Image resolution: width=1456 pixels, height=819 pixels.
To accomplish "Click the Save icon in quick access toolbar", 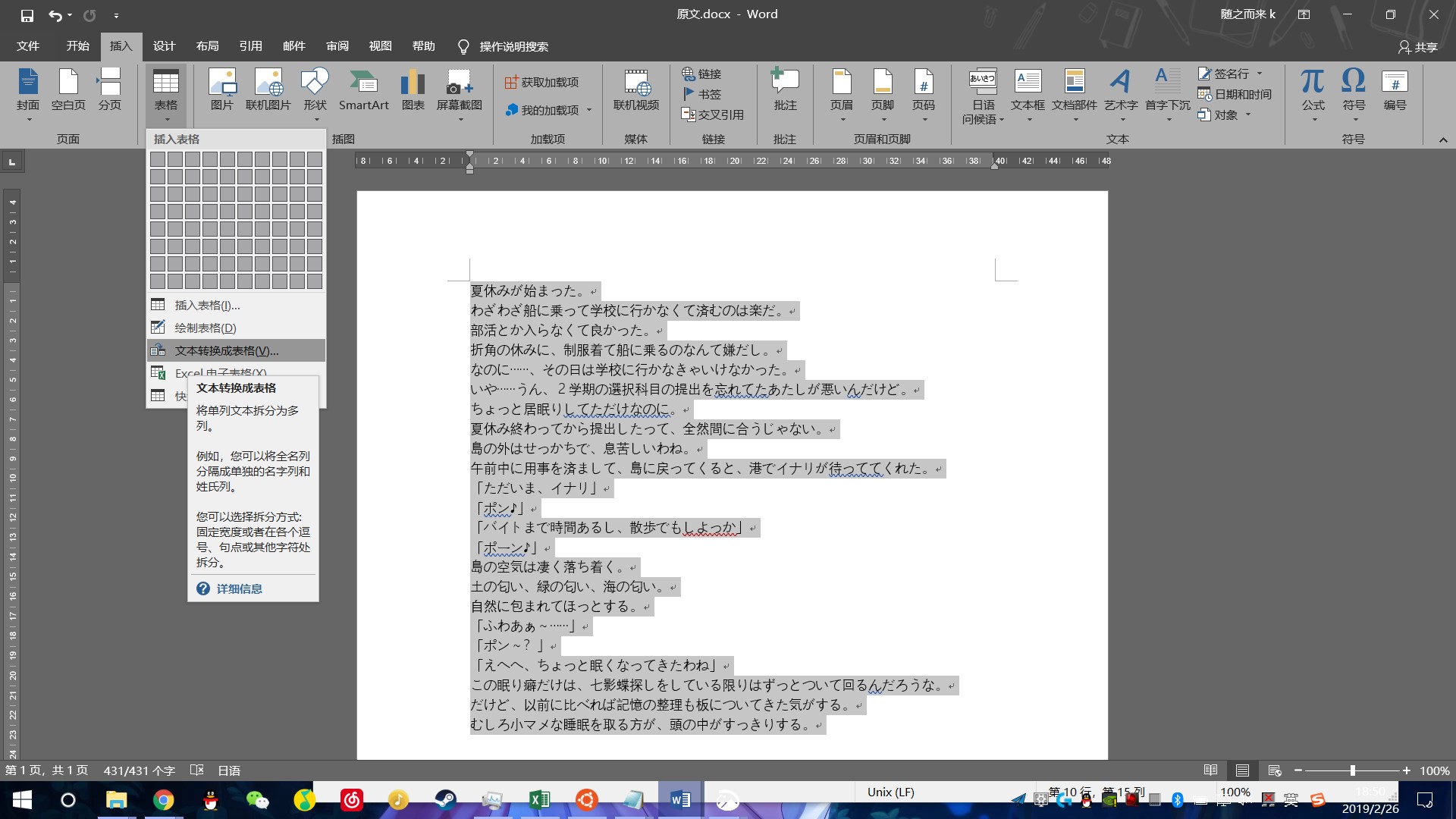I will [27, 14].
